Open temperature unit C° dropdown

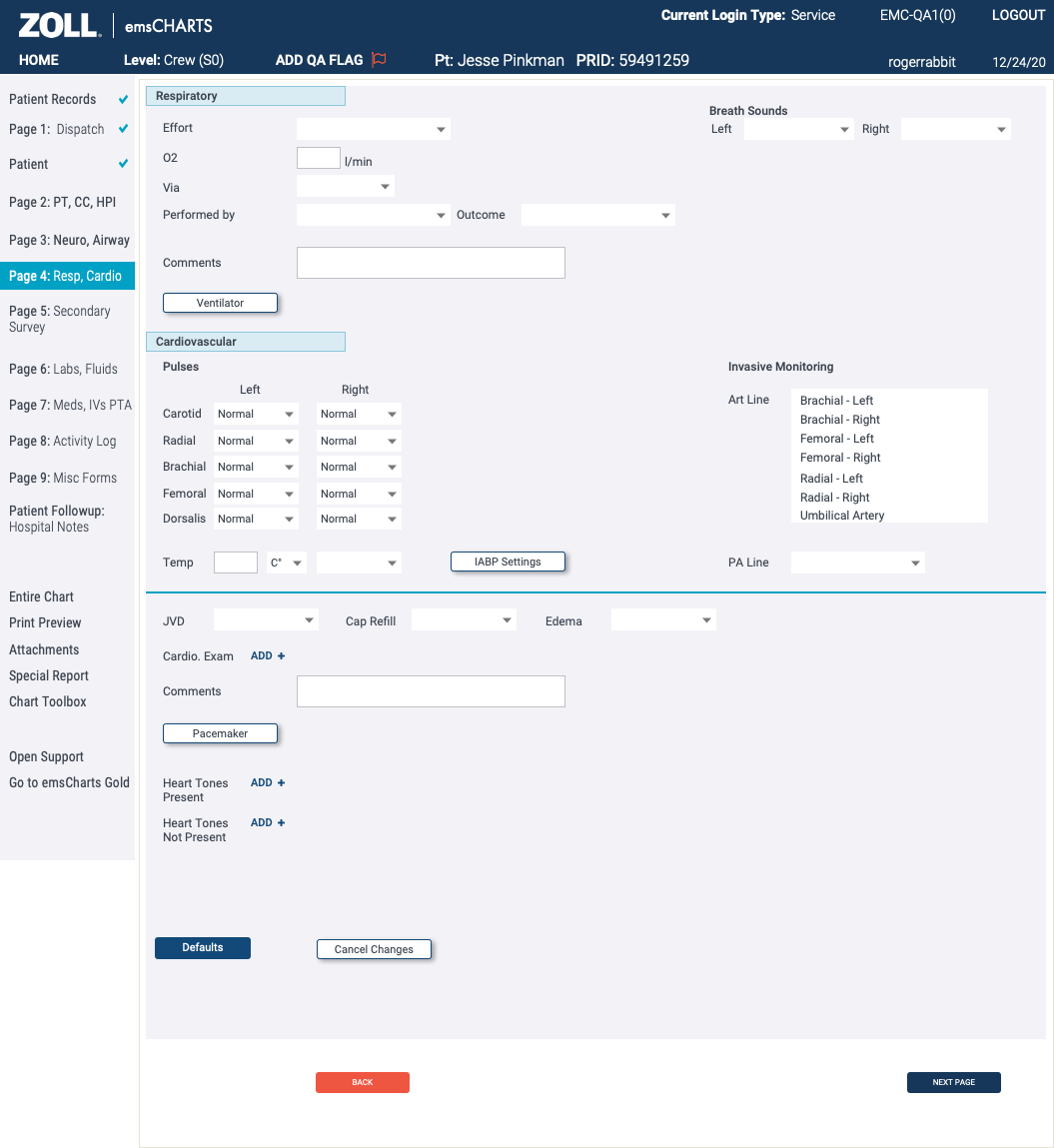(286, 563)
